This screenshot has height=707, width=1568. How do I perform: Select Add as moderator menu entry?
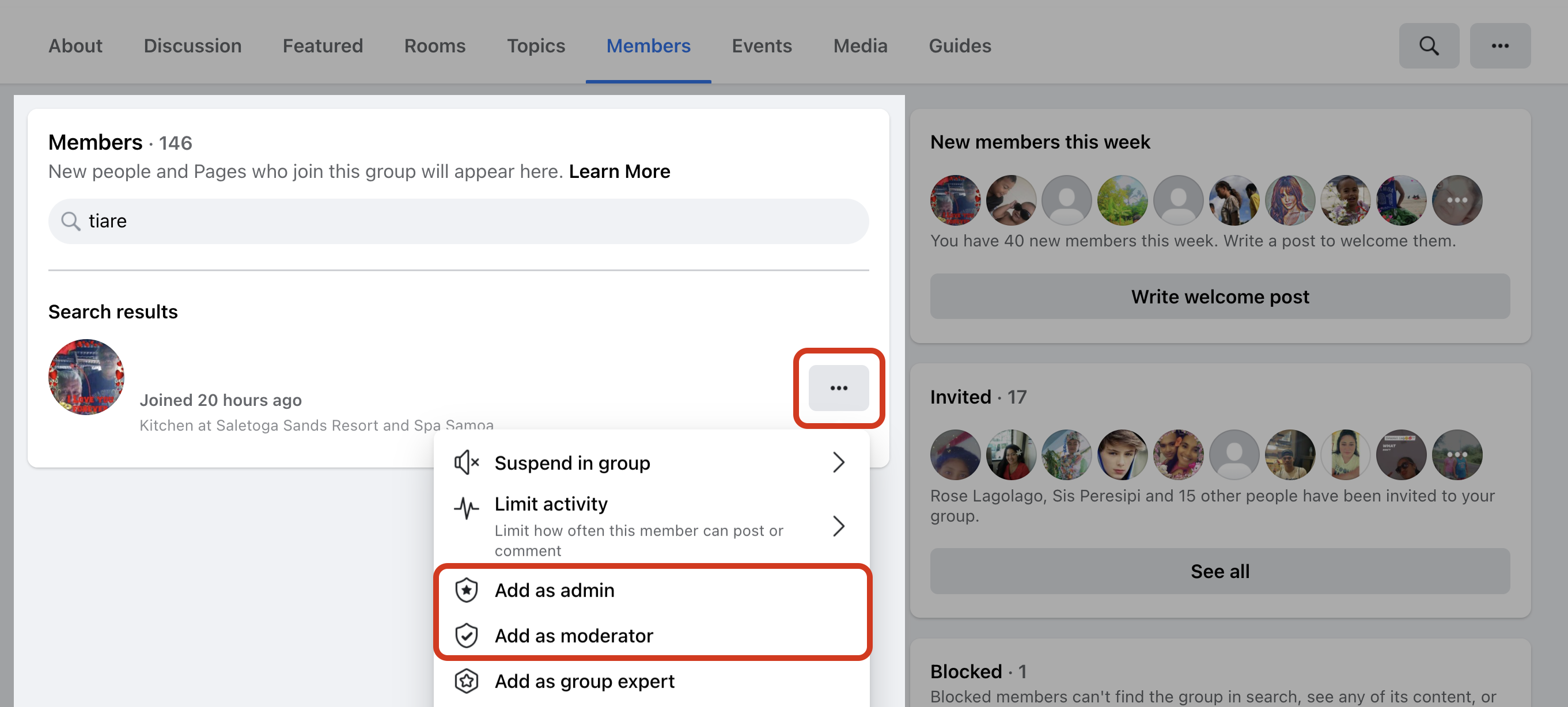tap(573, 635)
